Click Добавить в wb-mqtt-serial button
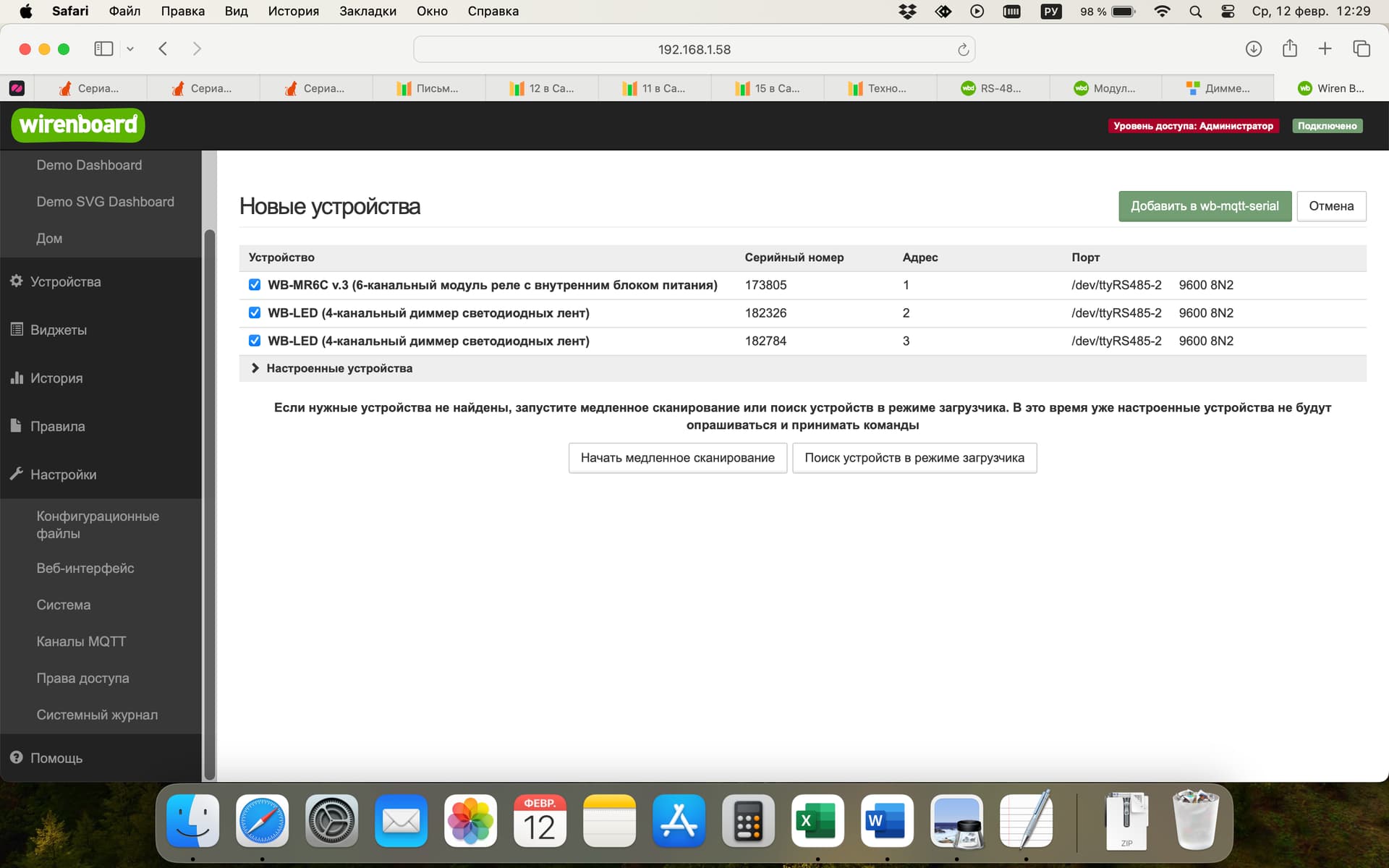Viewport: 1389px width, 868px height. tap(1205, 206)
